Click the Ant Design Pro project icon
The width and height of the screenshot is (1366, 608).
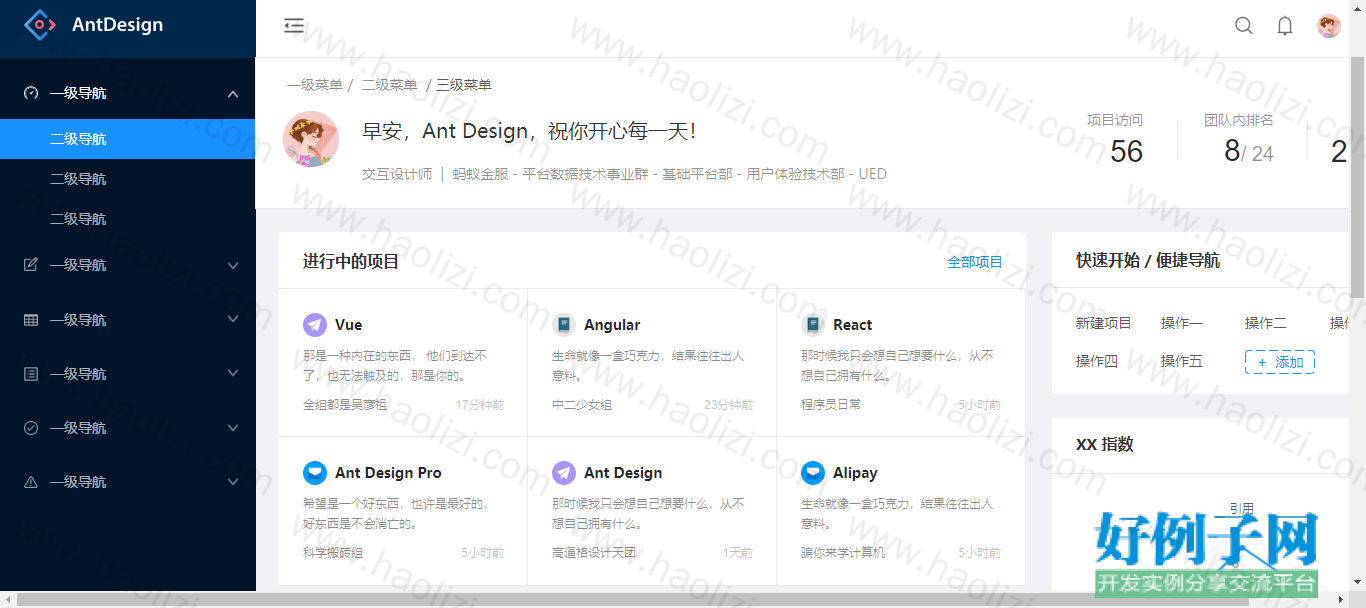(x=315, y=473)
